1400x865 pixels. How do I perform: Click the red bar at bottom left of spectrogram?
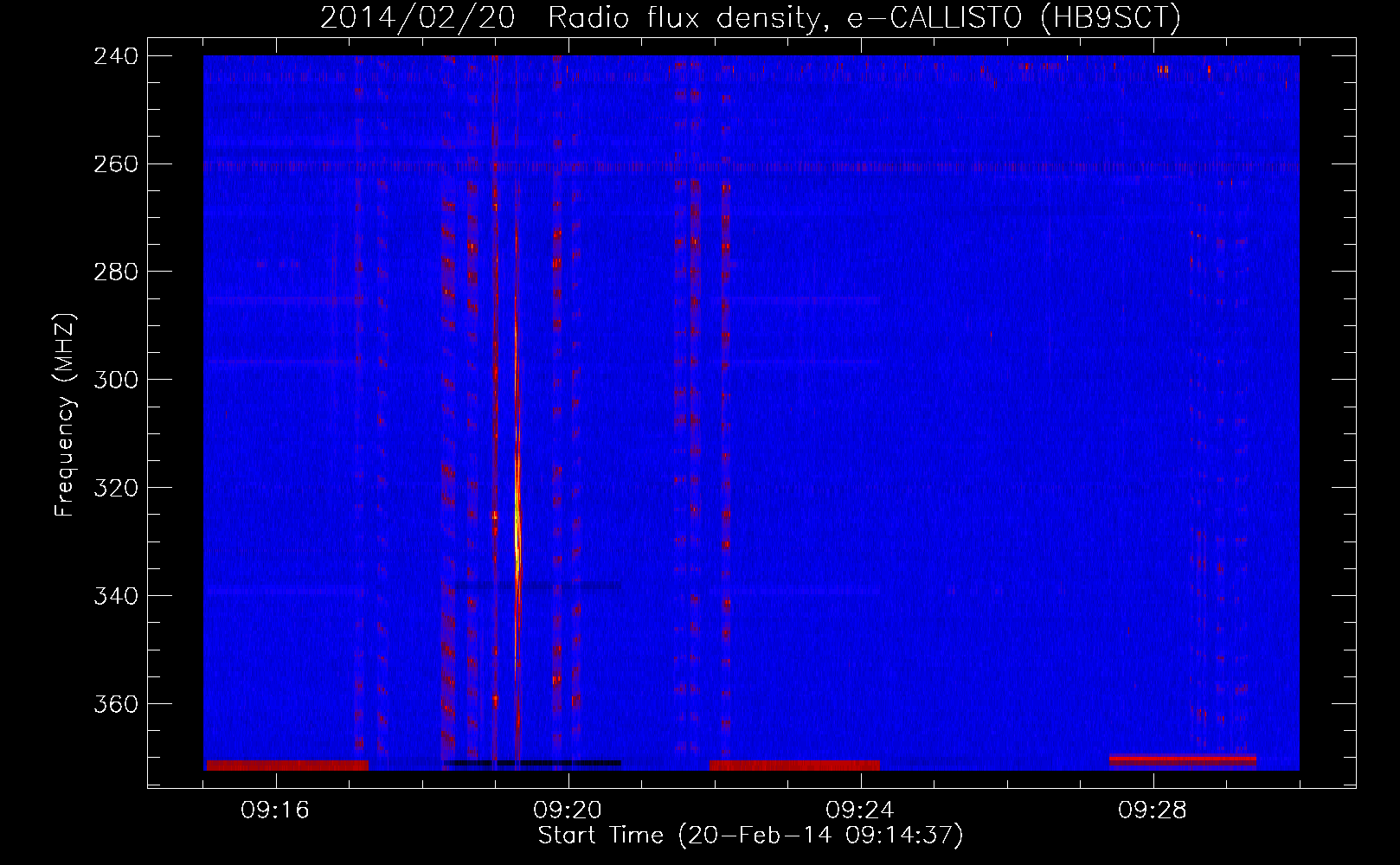click(x=287, y=766)
